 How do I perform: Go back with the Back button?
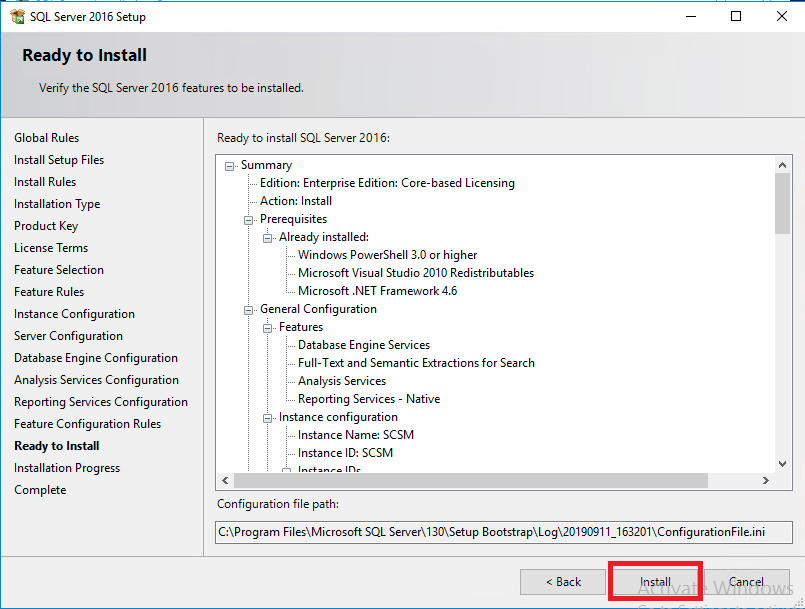pos(562,582)
